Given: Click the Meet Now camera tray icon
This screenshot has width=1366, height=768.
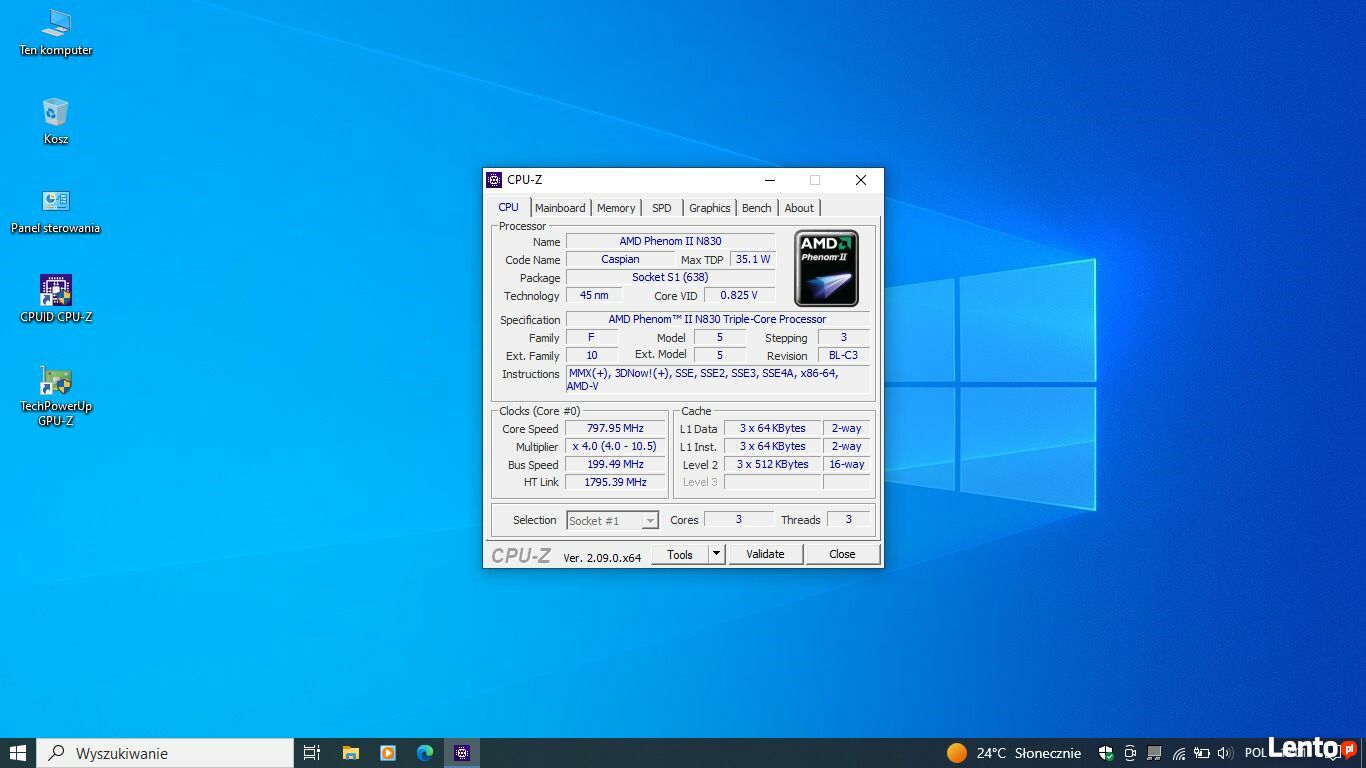Looking at the screenshot, I should pyautogui.click(x=1130, y=753).
